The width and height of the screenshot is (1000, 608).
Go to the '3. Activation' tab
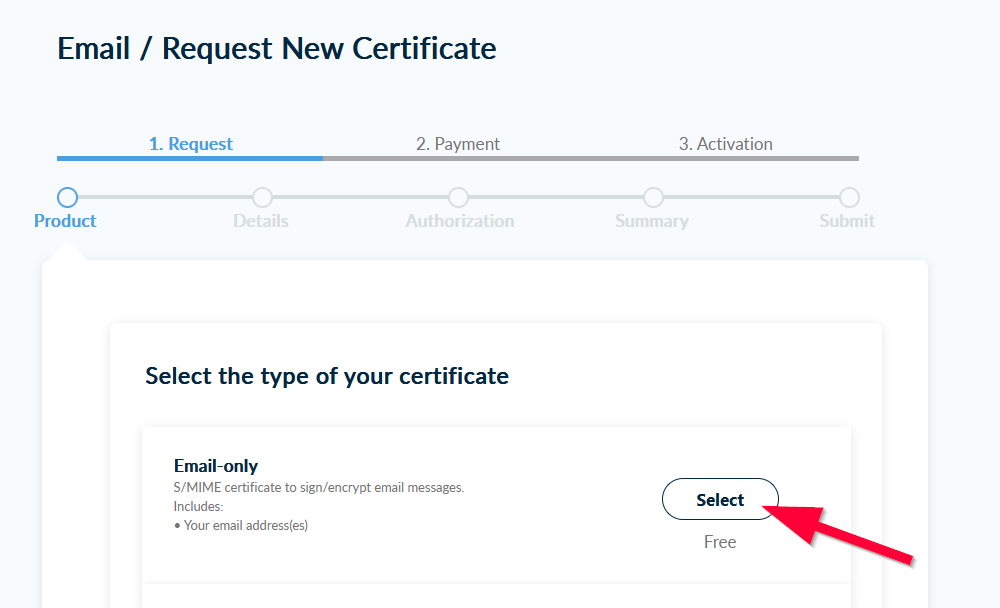coord(725,144)
